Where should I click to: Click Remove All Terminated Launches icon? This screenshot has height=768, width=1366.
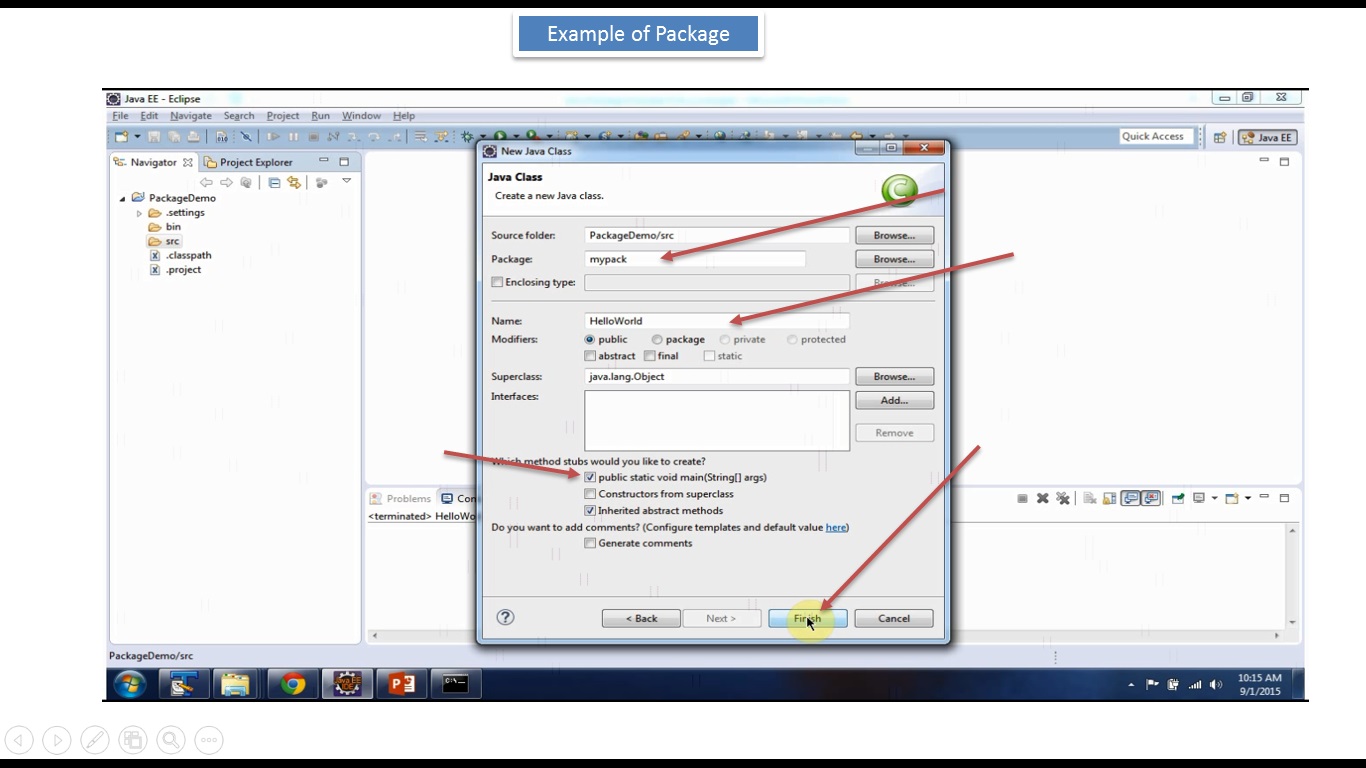point(1062,498)
